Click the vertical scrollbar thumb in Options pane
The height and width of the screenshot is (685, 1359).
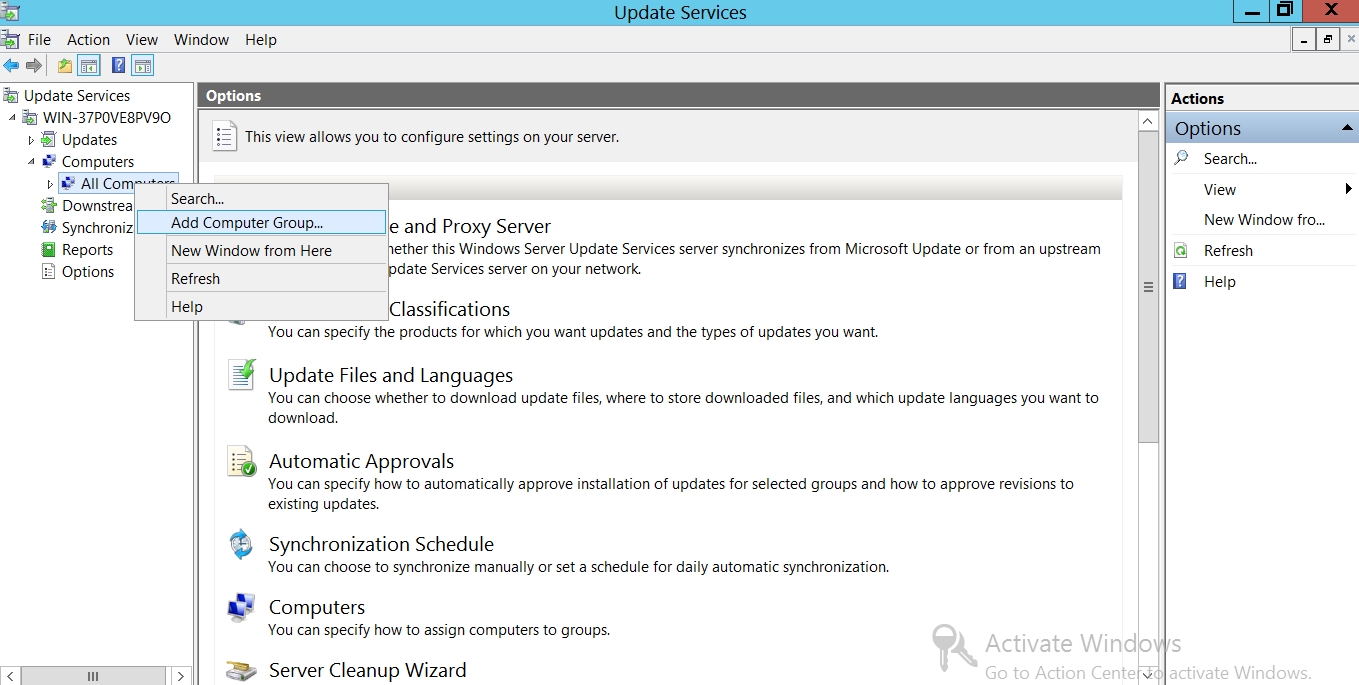coord(1148,287)
